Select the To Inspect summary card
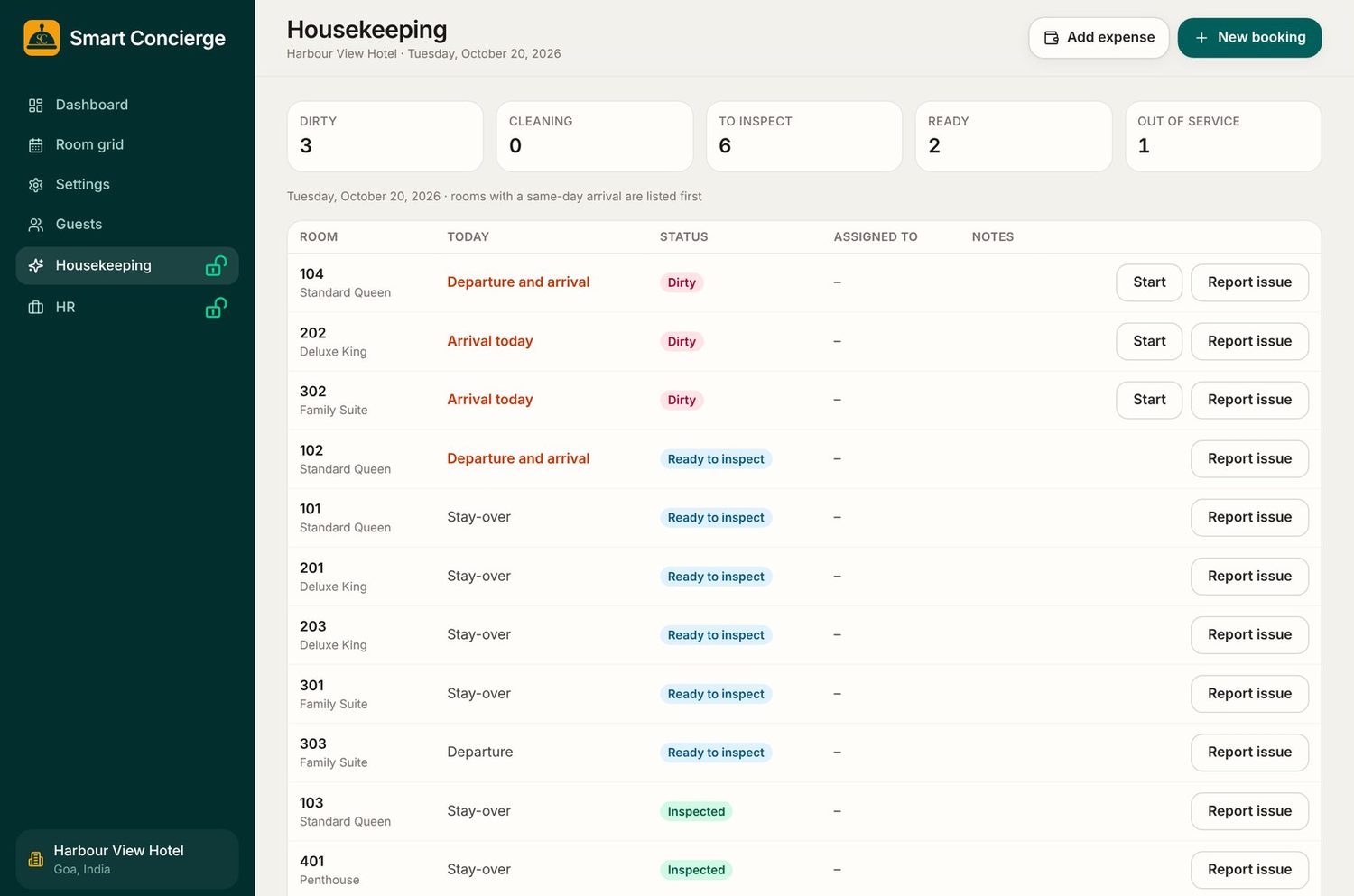This screenshot has width=1354, height=896. (x=804, y=136)
